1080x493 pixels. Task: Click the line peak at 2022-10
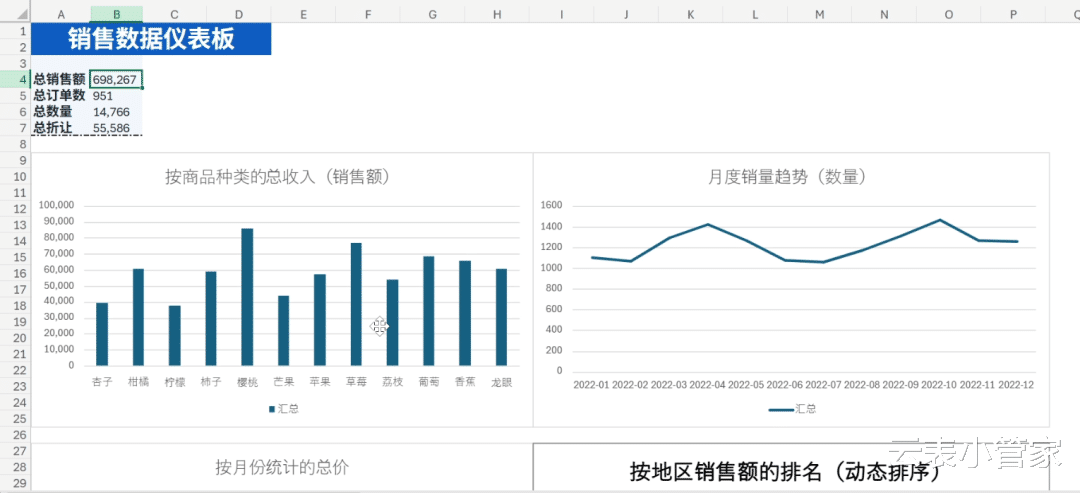click(x=939, y=220)
